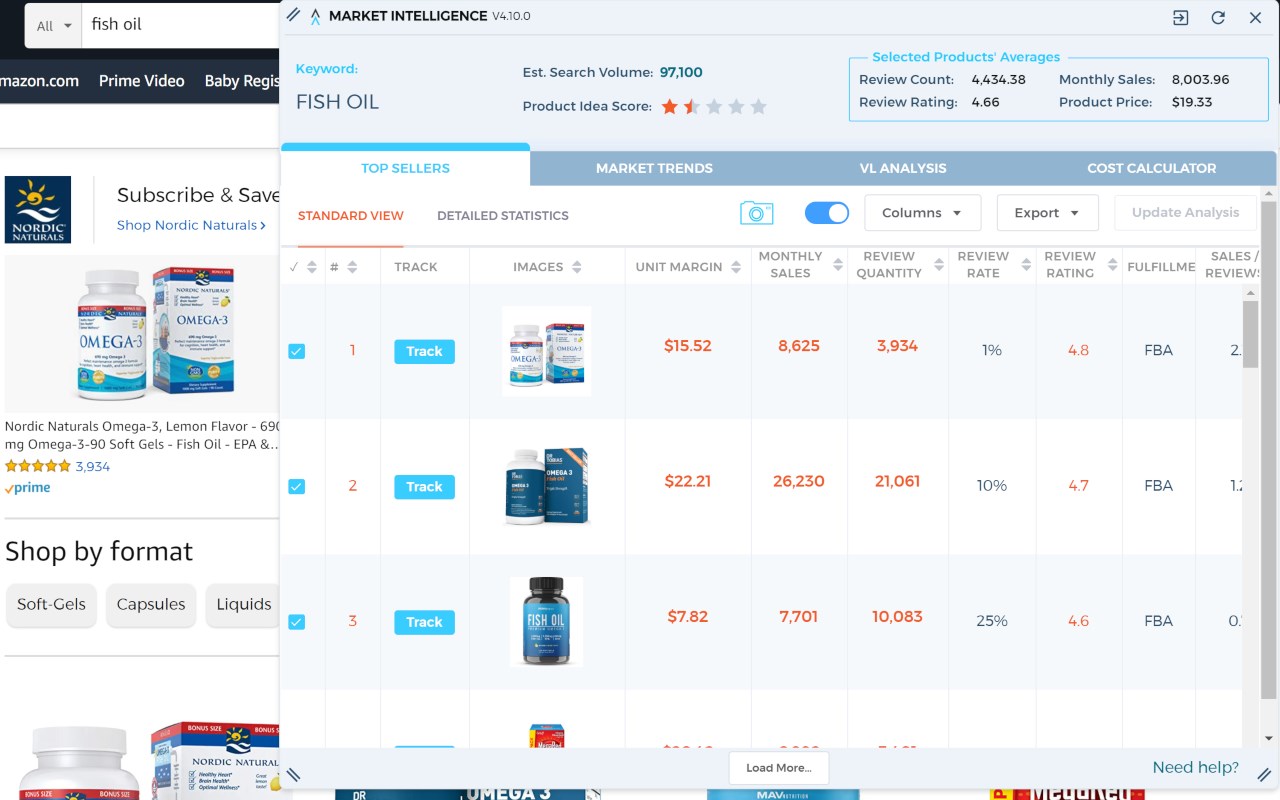Viewport: 1280px width, 800px height.
Task: Select the Liquids format button
Action: (243, 605)
